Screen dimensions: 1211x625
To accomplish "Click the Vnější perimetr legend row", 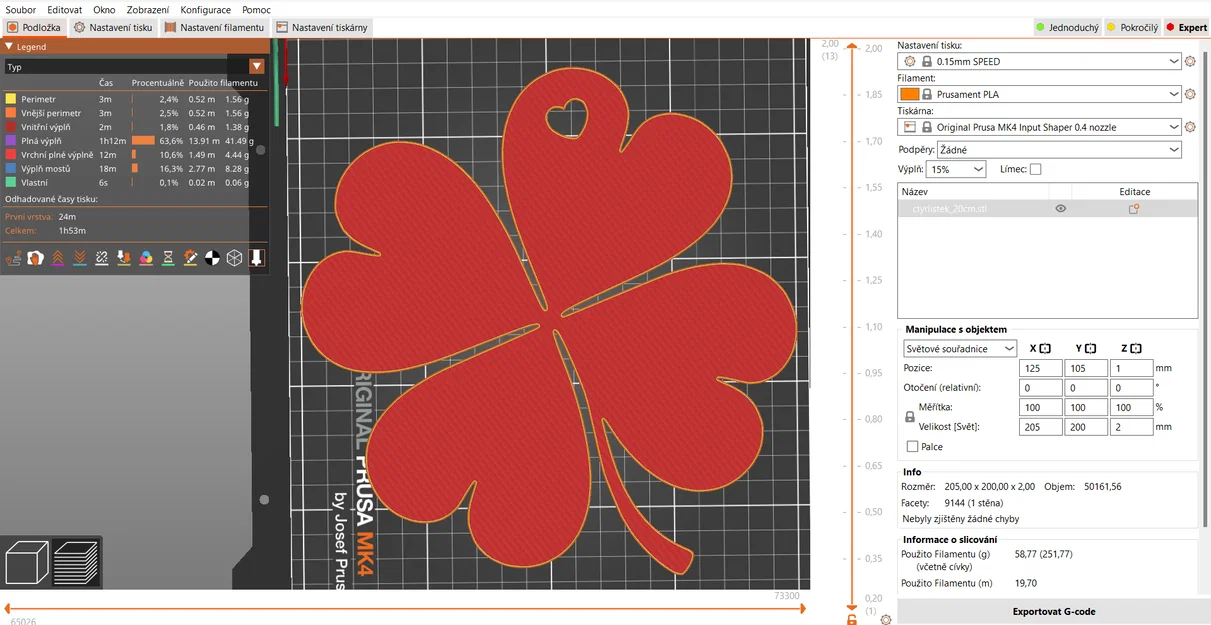I will (135, 113).
